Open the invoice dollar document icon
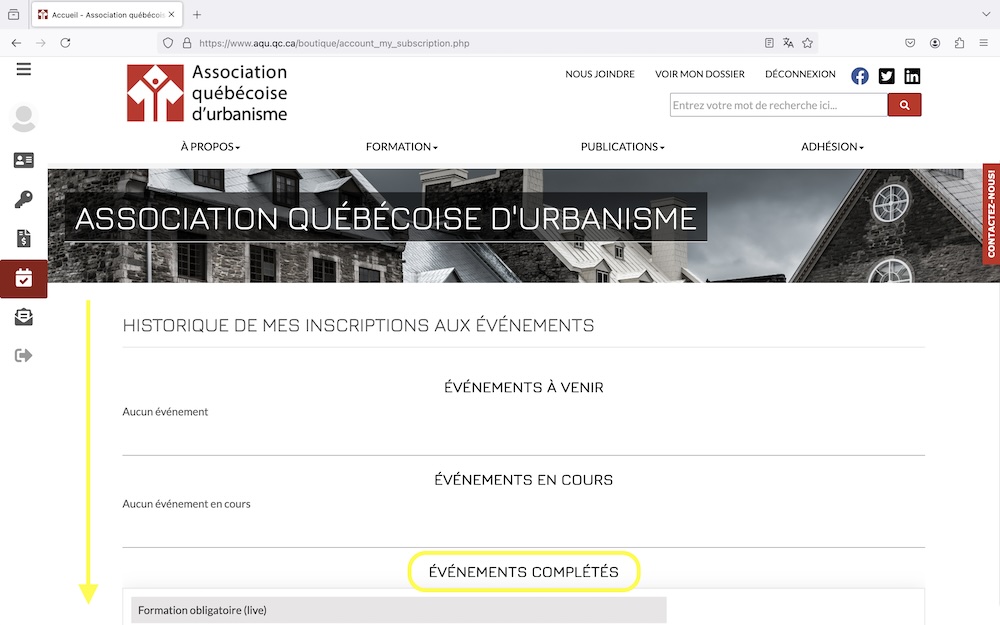 pyautogui.click(x=23, y=238)
